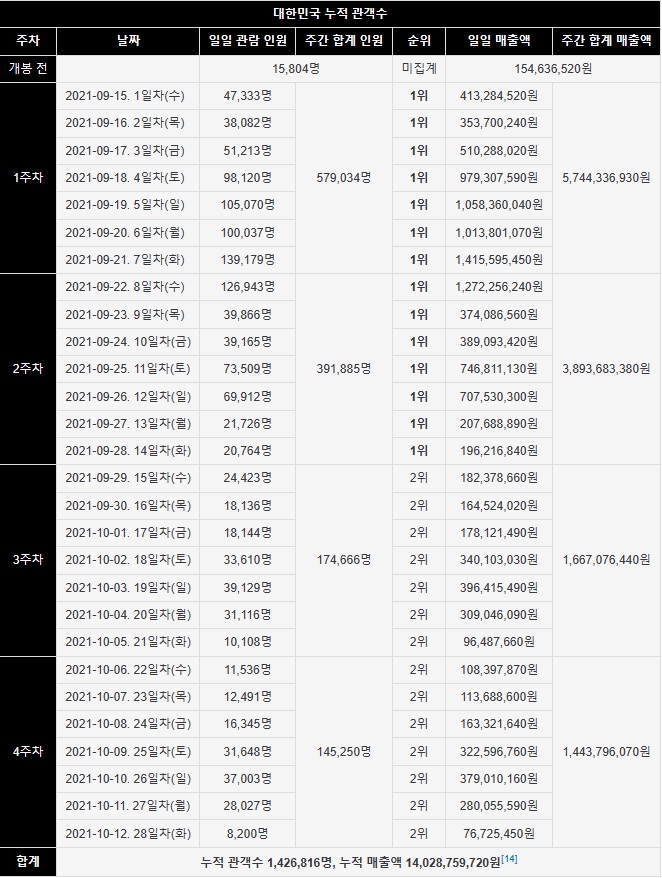Select the '미집계' rank cell
The width and height of the screenshot is (662, 878).
click(419, 68)
